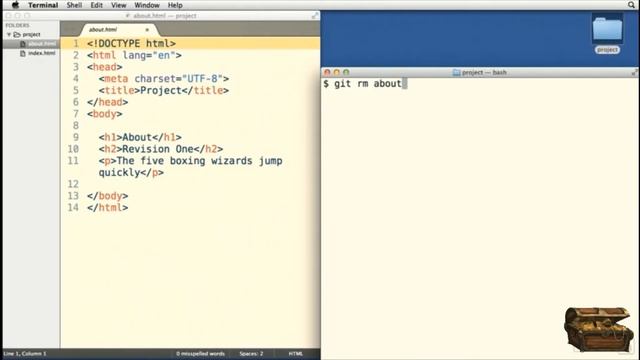Click the folder icon in terminal title
The height and width of the screenshot is (360, 640).
pos(456,73)
